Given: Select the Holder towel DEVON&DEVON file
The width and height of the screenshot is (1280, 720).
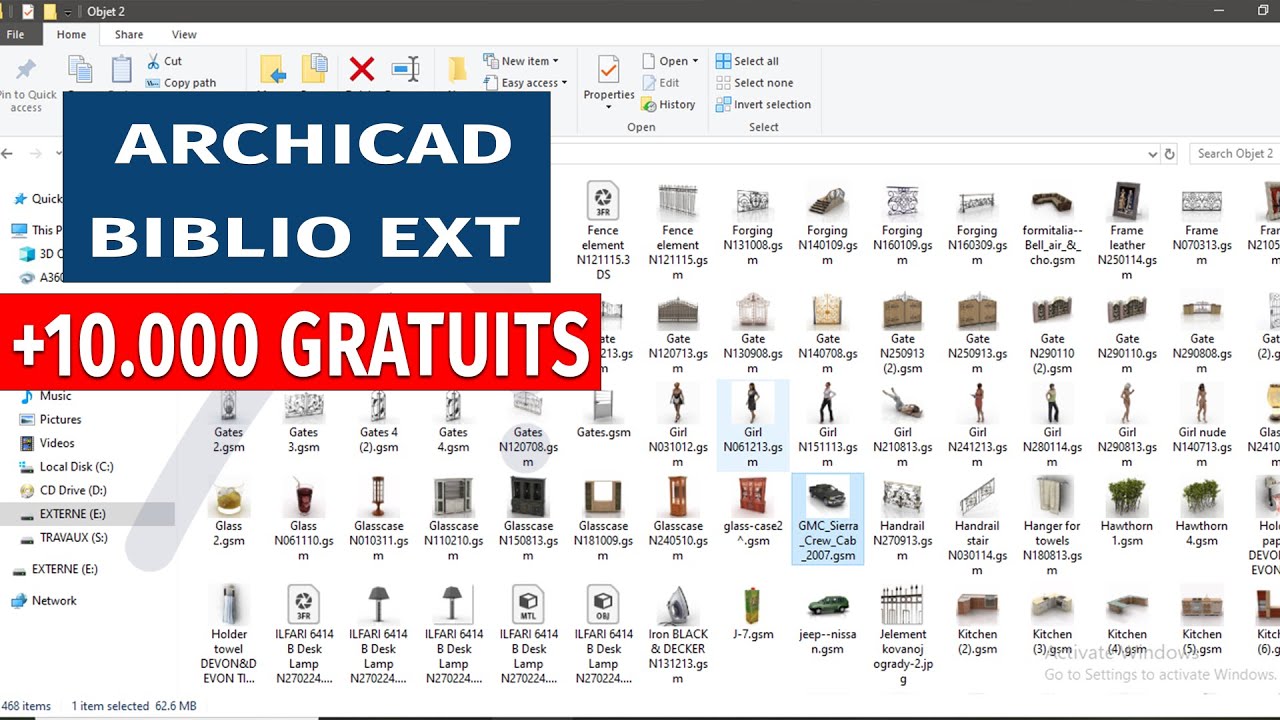Looking at the screenshot, I should pos(229,634).
